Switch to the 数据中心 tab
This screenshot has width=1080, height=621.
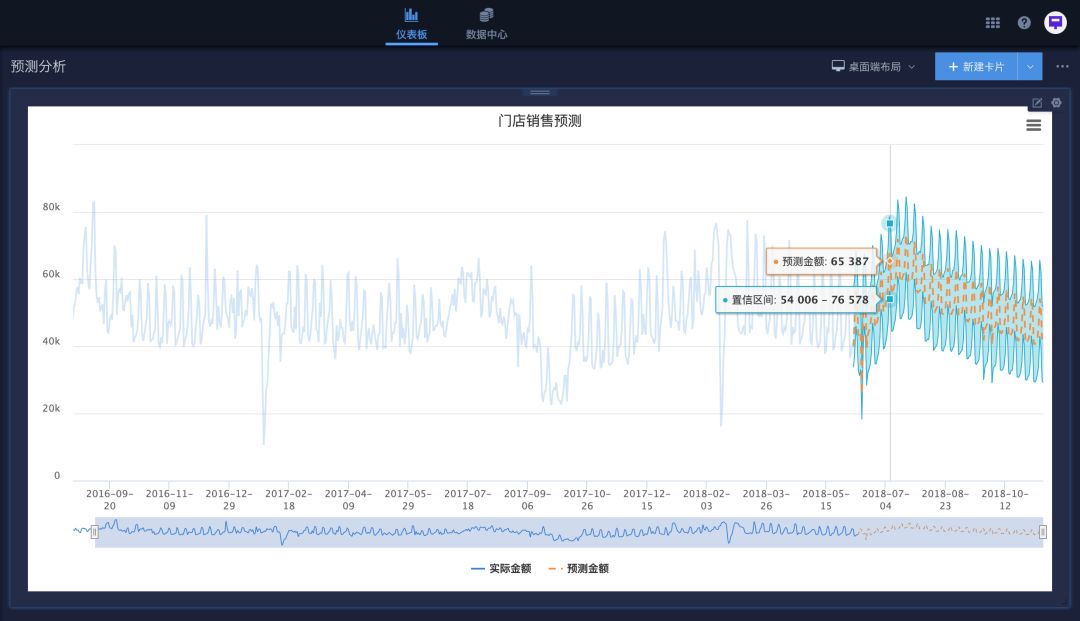tap(486, 24)
